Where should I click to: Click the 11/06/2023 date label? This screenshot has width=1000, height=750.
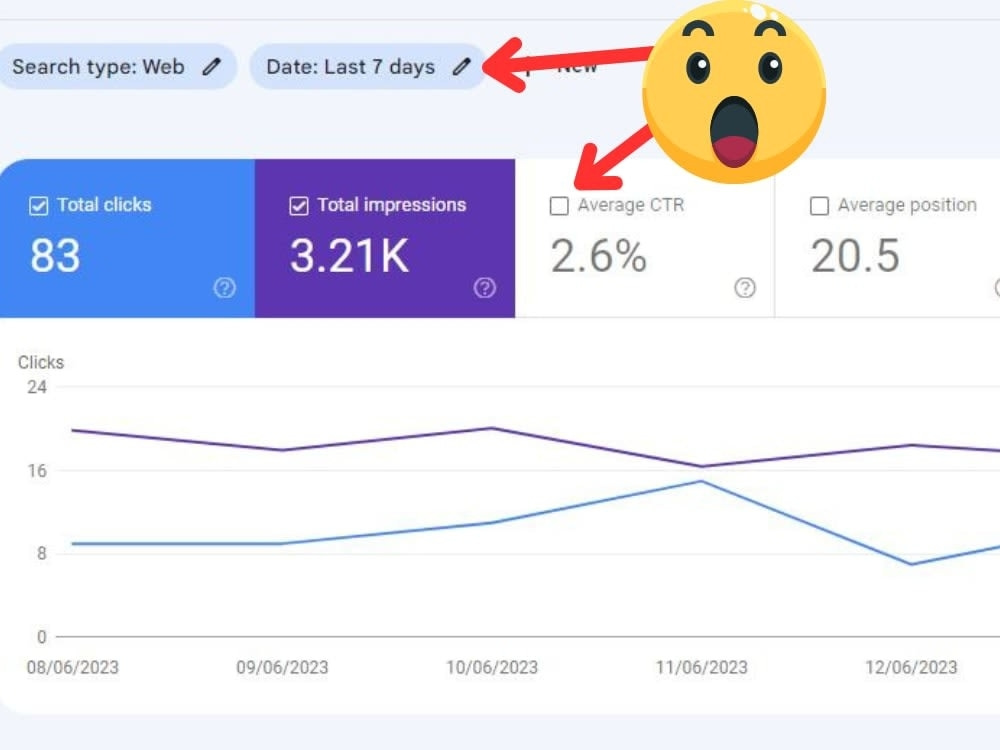coord(702,667)
